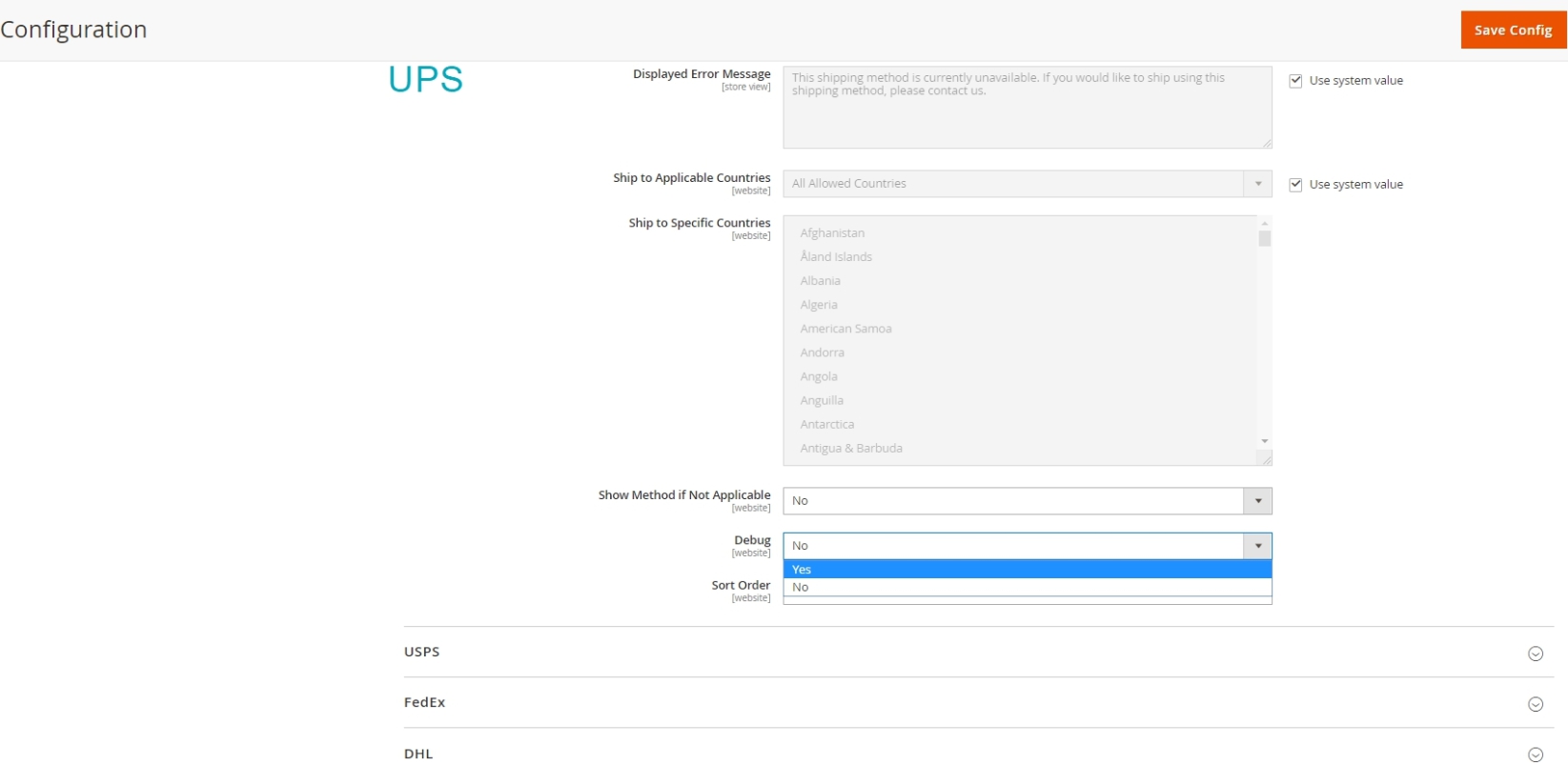The width and height of the screenshot is (1568, 765).
Task: Expand the USPS section chevron icon
Action: 1535,654
